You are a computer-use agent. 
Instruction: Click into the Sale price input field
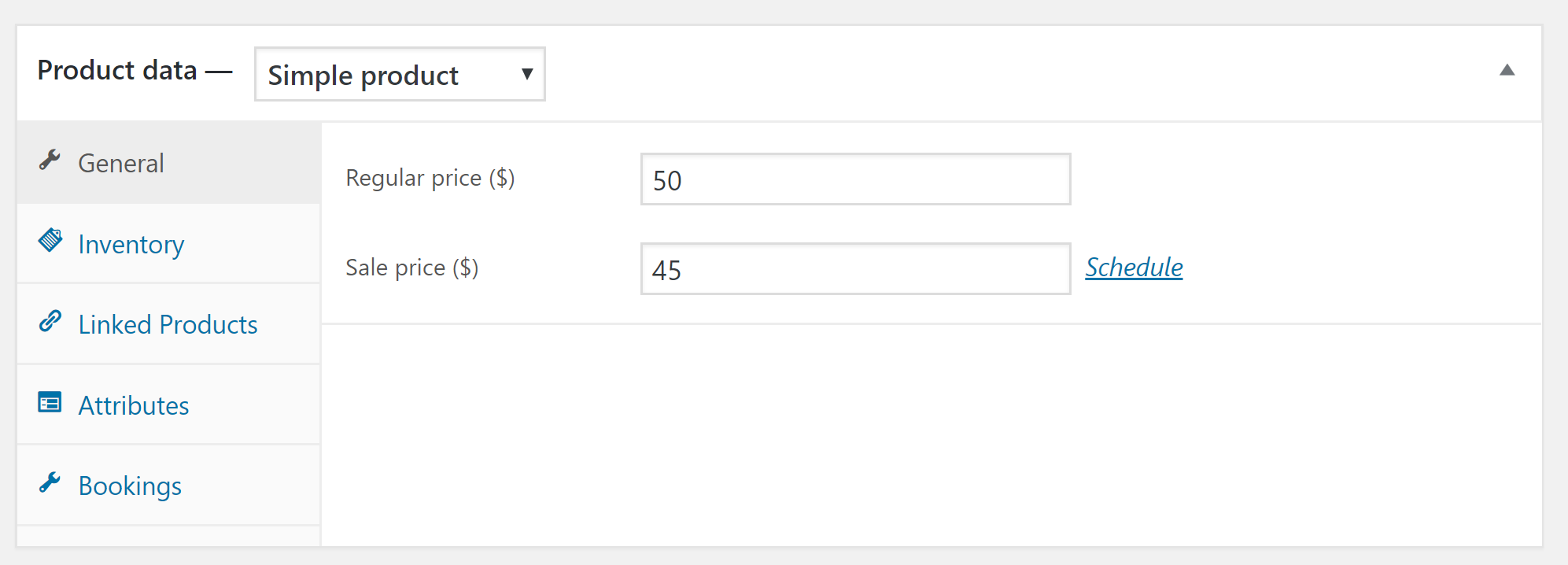tap(855, 269)
